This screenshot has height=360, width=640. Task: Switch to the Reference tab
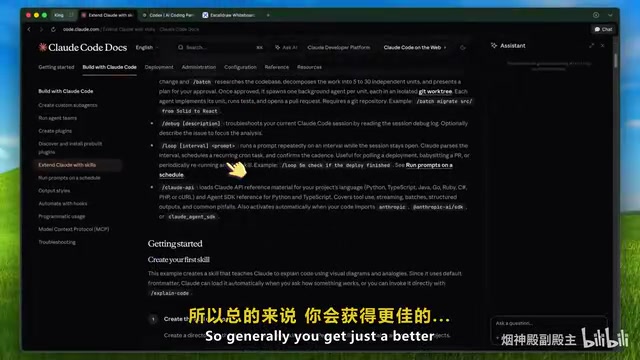[x=277, y=67]
